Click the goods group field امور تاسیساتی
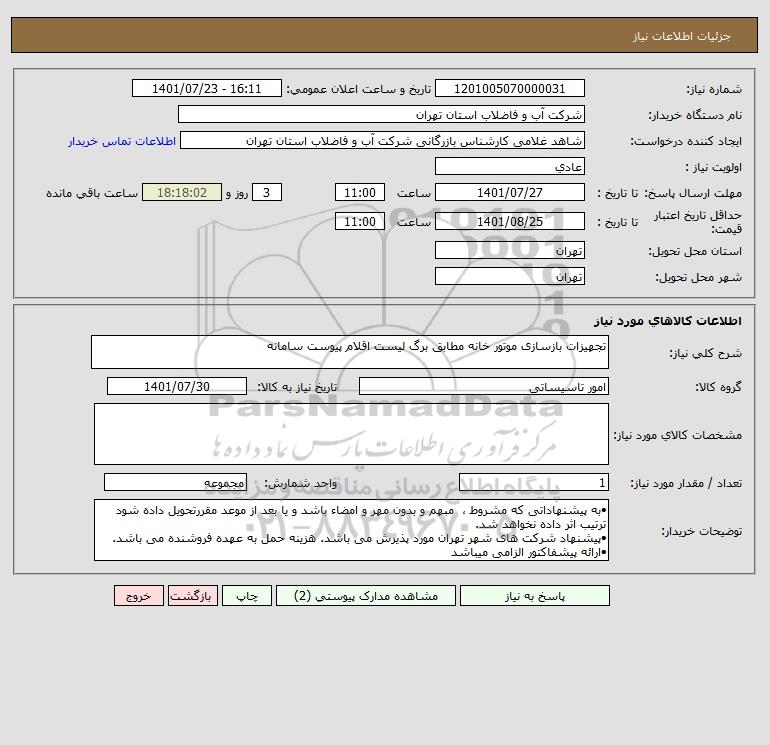 (484, 386)
